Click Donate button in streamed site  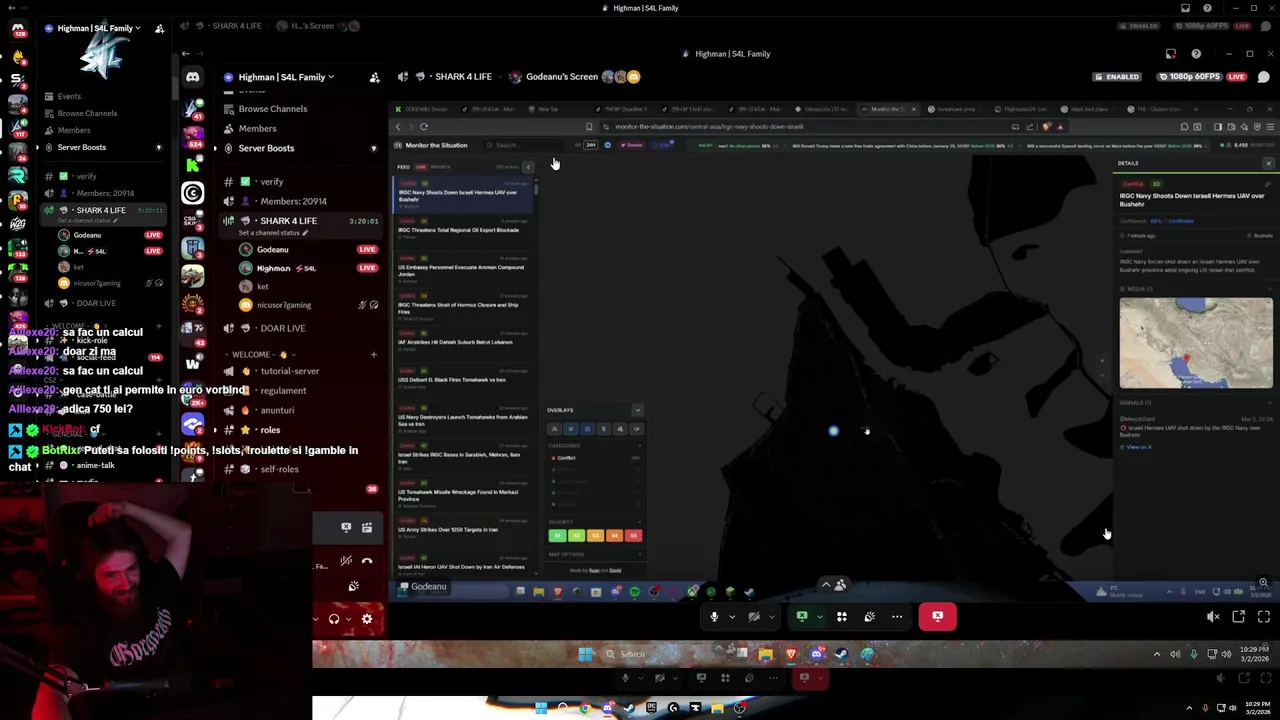pyautogui.click(x=632, y=145)
